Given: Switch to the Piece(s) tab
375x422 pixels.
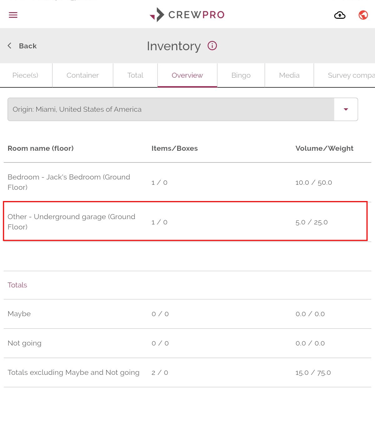Looking at the screenshot, I should 26,75.
